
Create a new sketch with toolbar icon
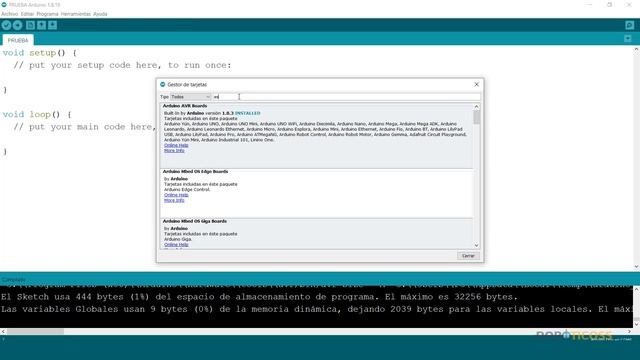pyautogui.click(x=30, y=25)
